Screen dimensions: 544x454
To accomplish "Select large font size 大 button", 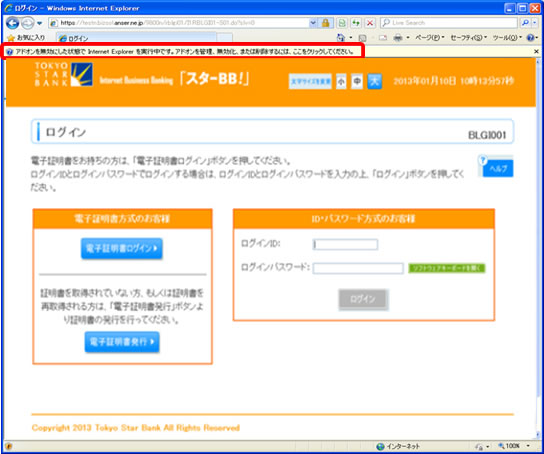I will (374, 81).
